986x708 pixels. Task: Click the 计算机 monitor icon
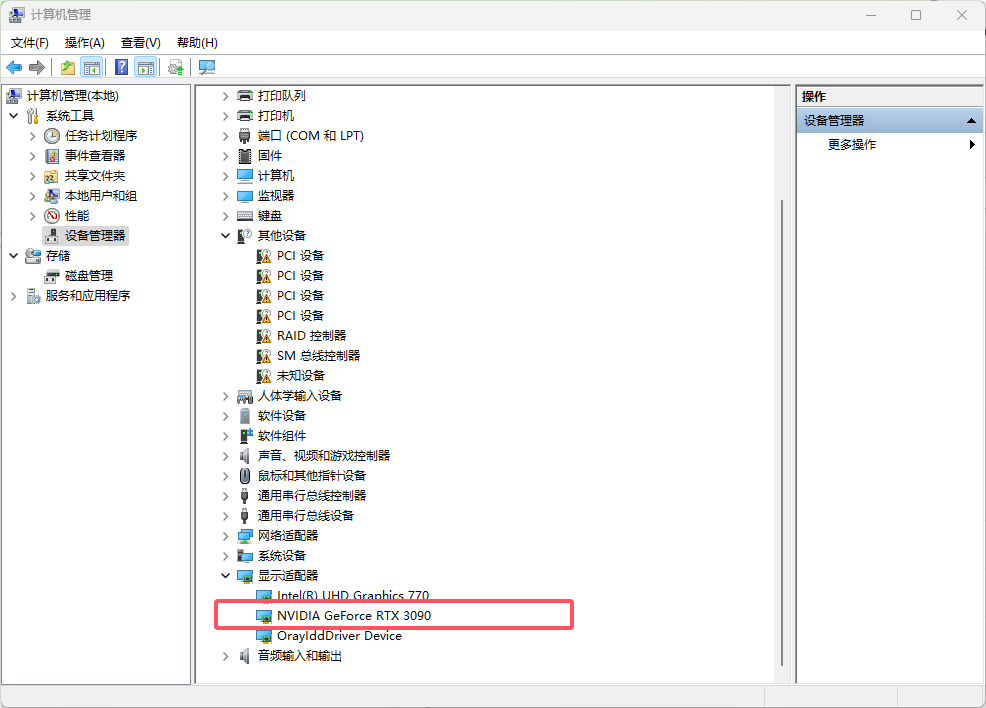pyautogui.click(x=245, y=176)
